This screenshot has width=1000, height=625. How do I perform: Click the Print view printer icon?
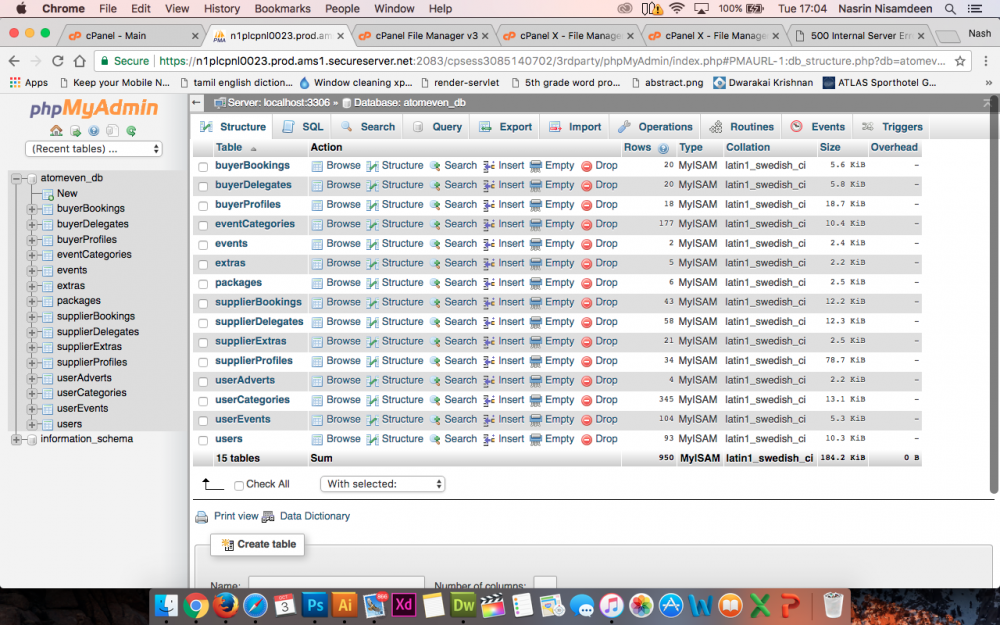(202, 517)
